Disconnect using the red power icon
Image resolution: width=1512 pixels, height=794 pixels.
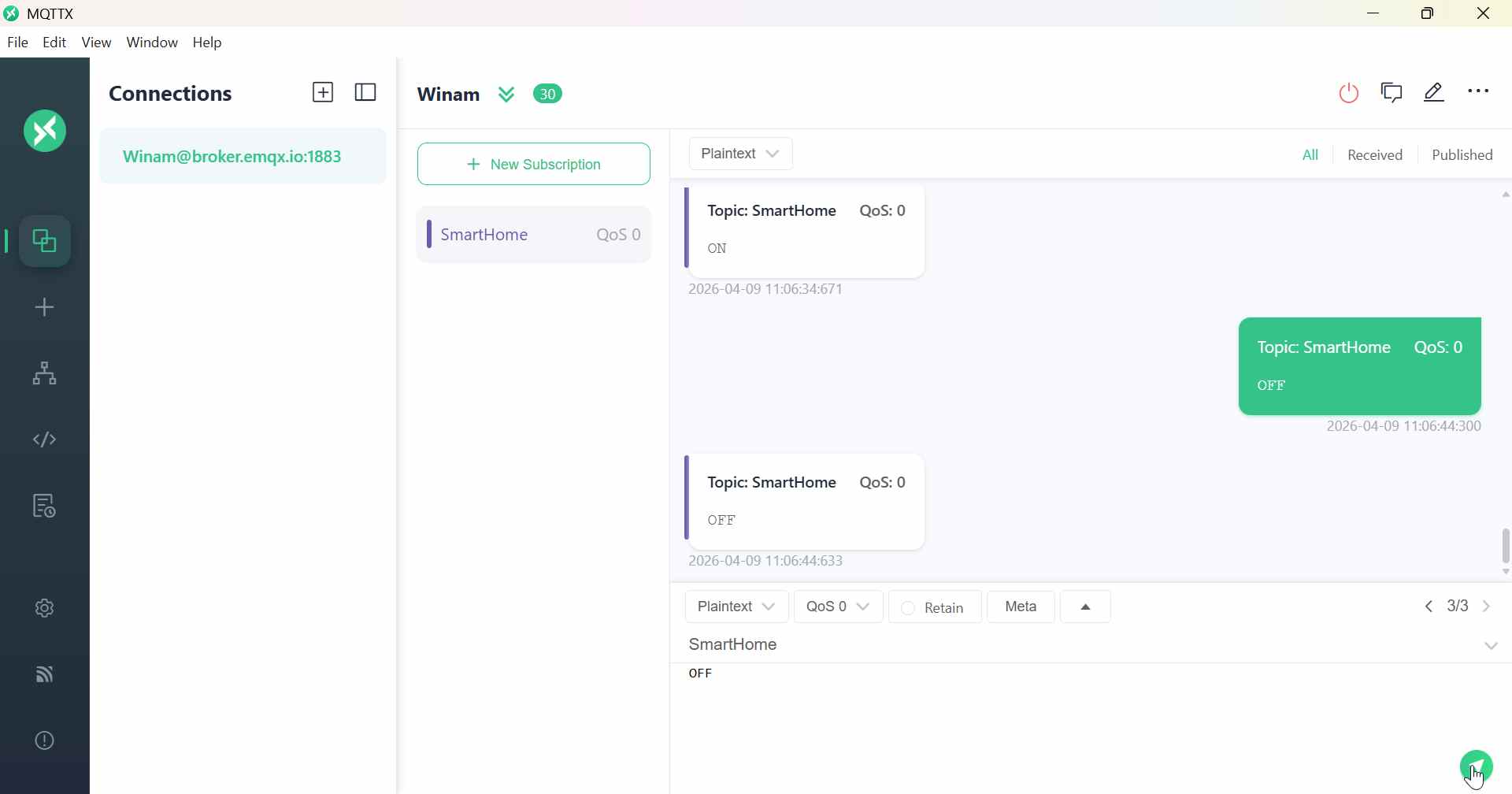[x=1350, y=93]
